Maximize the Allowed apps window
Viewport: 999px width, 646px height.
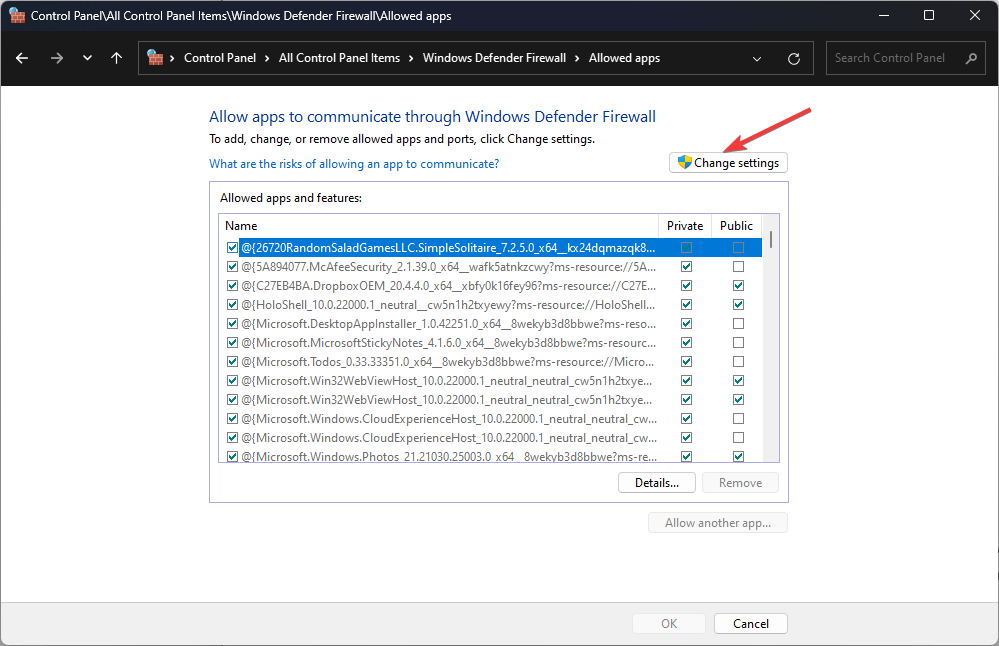click(929, 15)
